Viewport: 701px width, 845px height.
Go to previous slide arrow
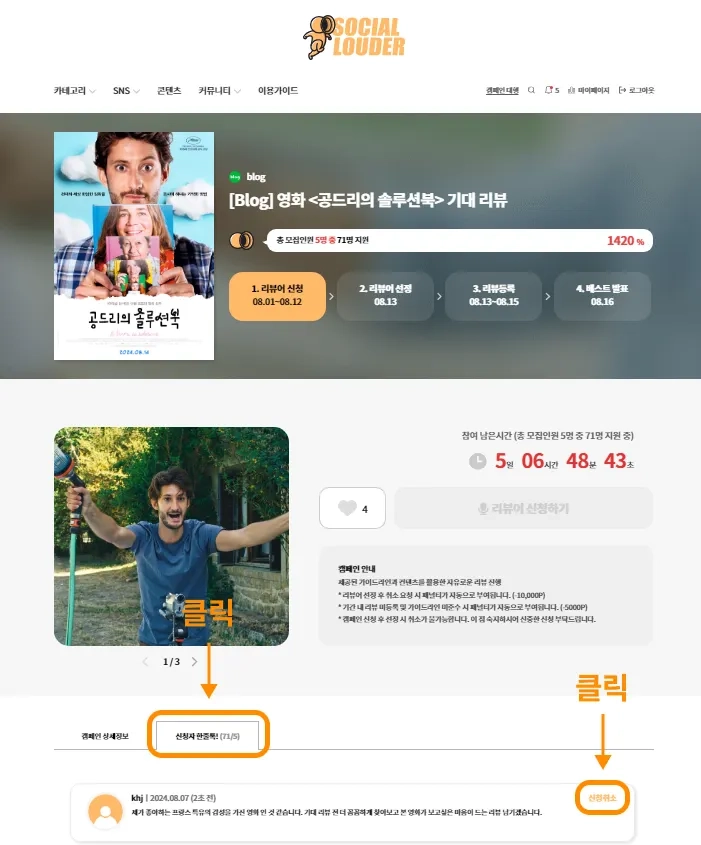pos(145,662)
